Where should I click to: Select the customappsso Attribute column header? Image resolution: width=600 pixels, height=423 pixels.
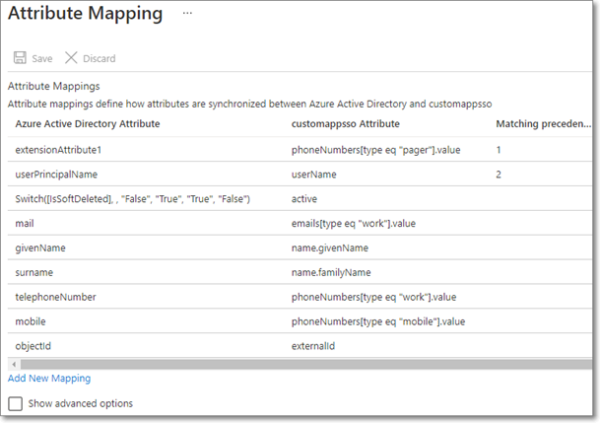tap(346, 124)
